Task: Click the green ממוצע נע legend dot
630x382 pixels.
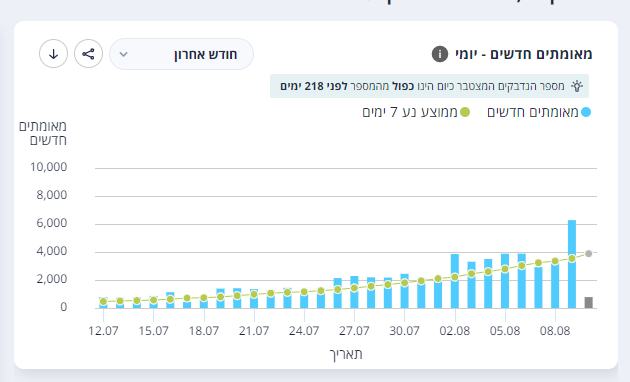Action: pyautogui.click(x=465, y=112)
